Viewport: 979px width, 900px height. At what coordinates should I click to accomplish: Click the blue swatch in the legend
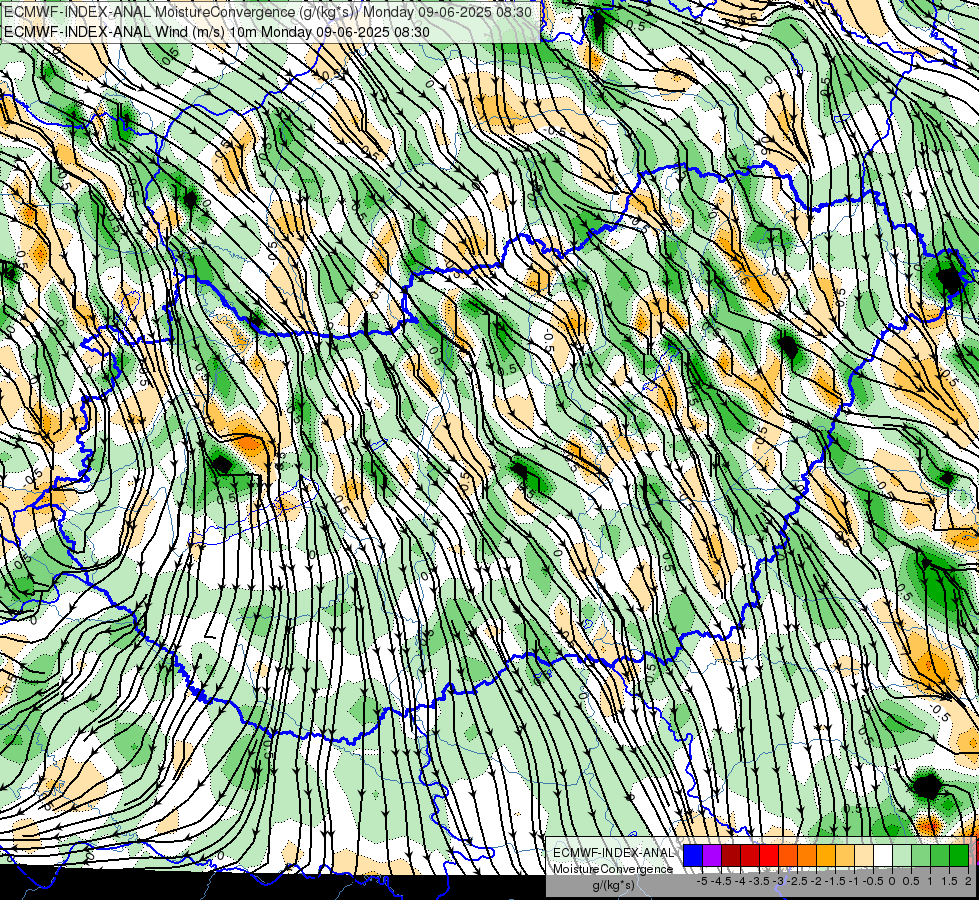pos(693,855)
